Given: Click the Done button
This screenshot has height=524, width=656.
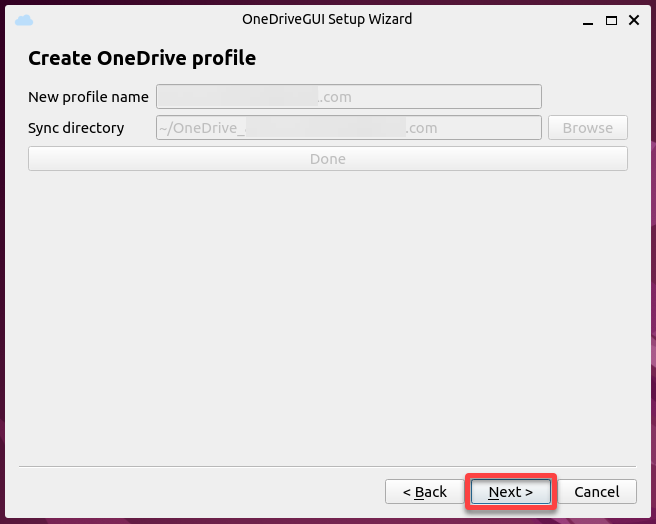Looking at the screenshot, I should [328, 159].
